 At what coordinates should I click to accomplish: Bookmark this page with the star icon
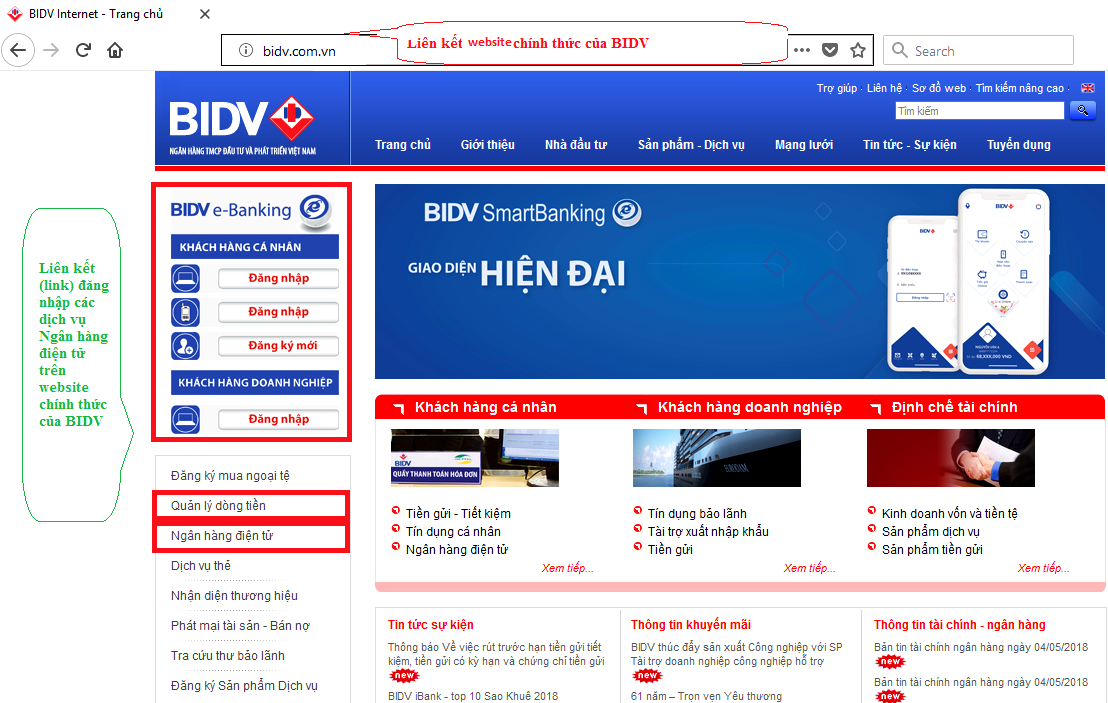tap(858, 50)
